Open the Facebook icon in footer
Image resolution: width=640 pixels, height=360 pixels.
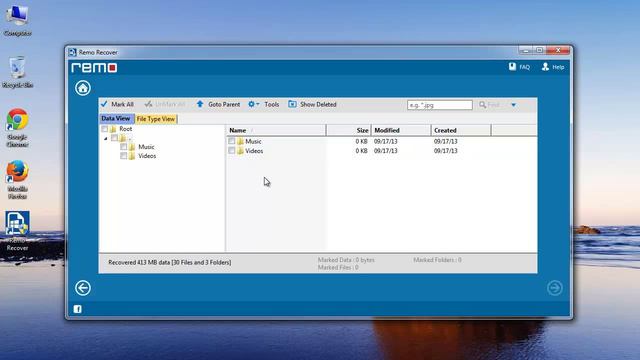point(78,309)
